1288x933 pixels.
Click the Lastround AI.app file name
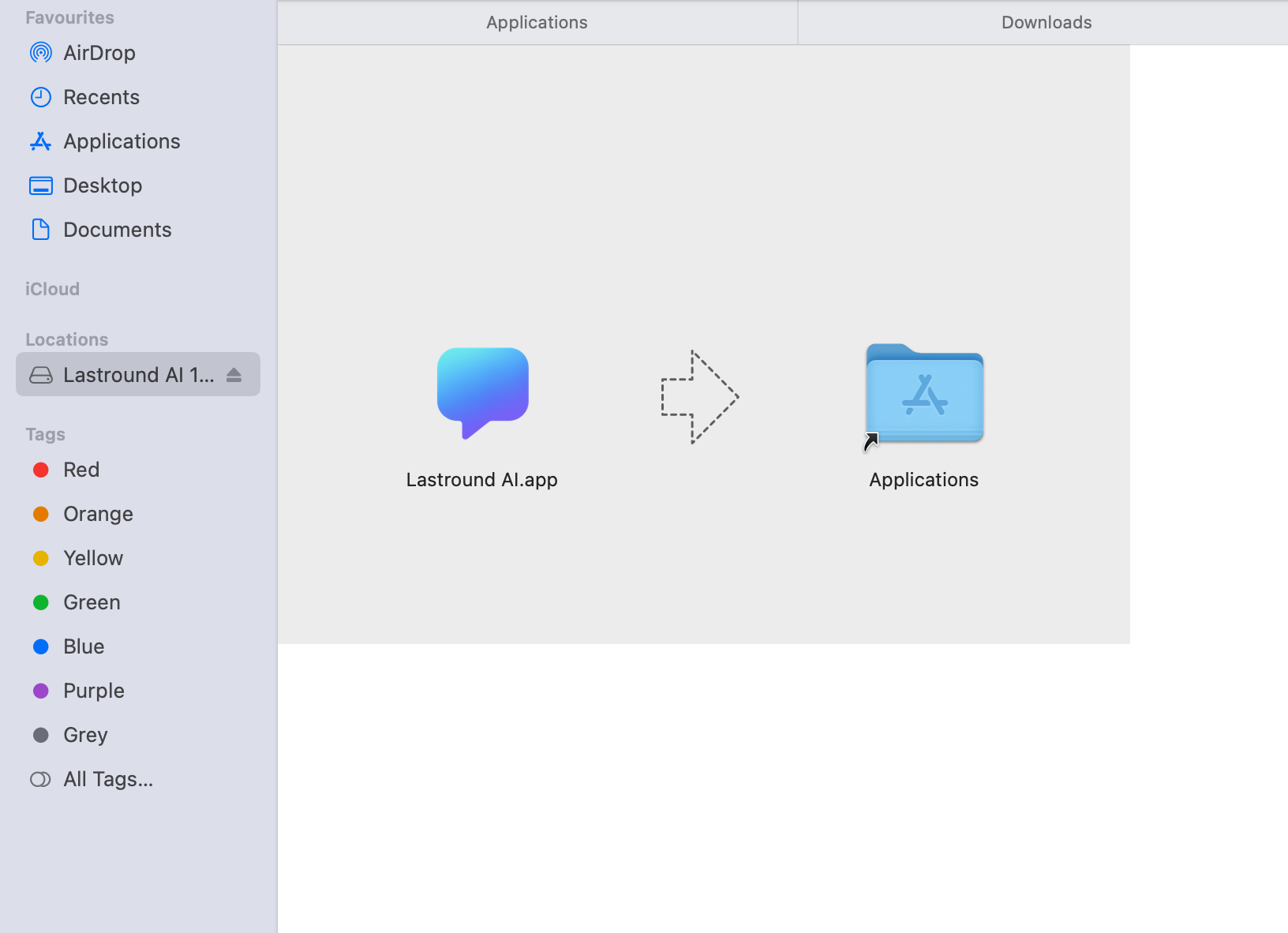click(482, 480)
